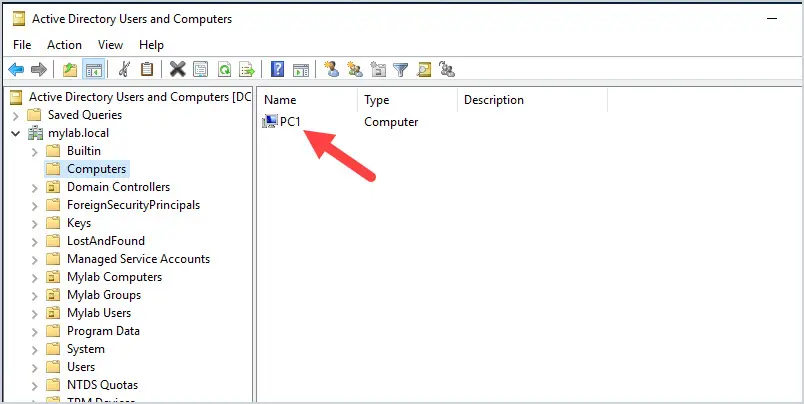
Task: Click the root console node icon in tree
Action: pyautogui.click(x=17, y=97)
